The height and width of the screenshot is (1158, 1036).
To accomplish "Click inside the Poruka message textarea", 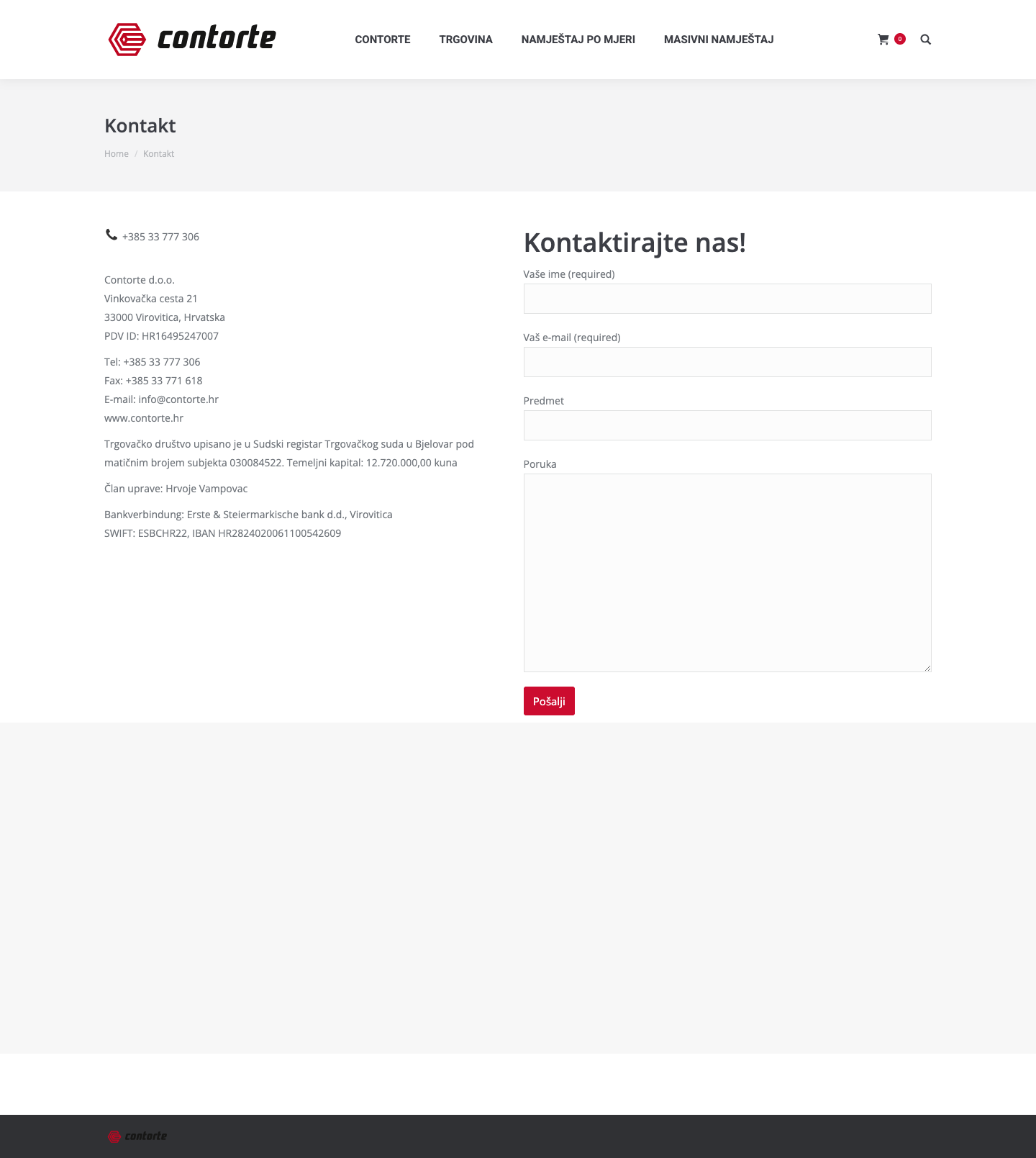I will 727,573.
